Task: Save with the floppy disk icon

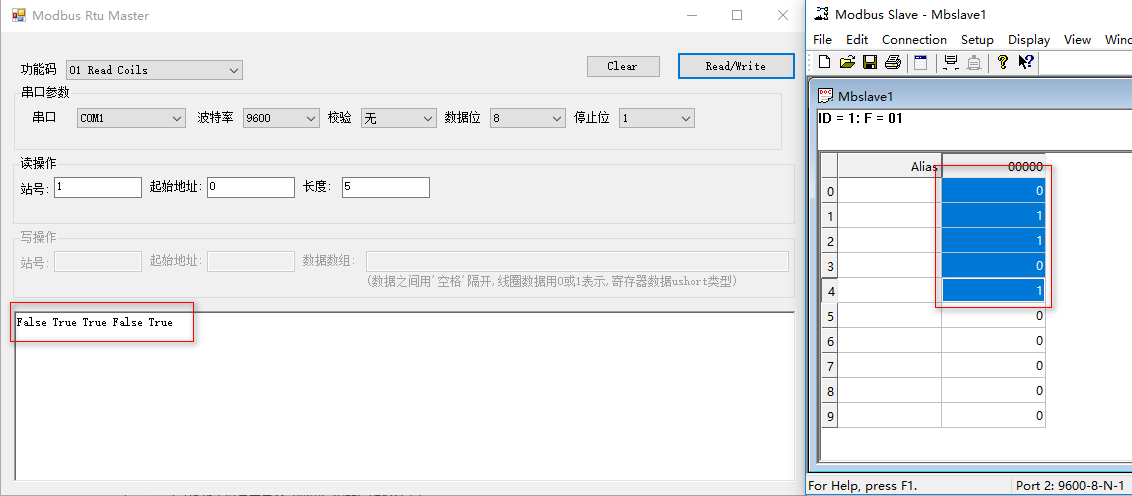Action: point(870,62)
